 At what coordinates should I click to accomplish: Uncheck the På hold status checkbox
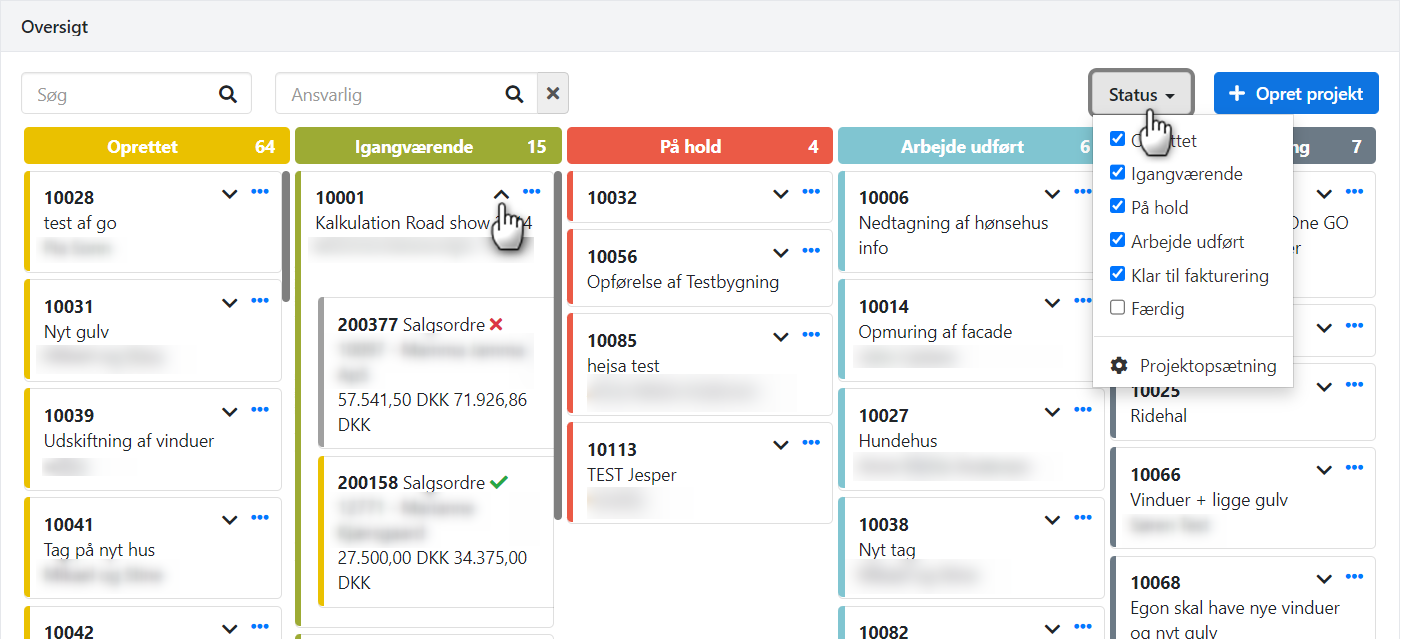(x=1118, y=207)
